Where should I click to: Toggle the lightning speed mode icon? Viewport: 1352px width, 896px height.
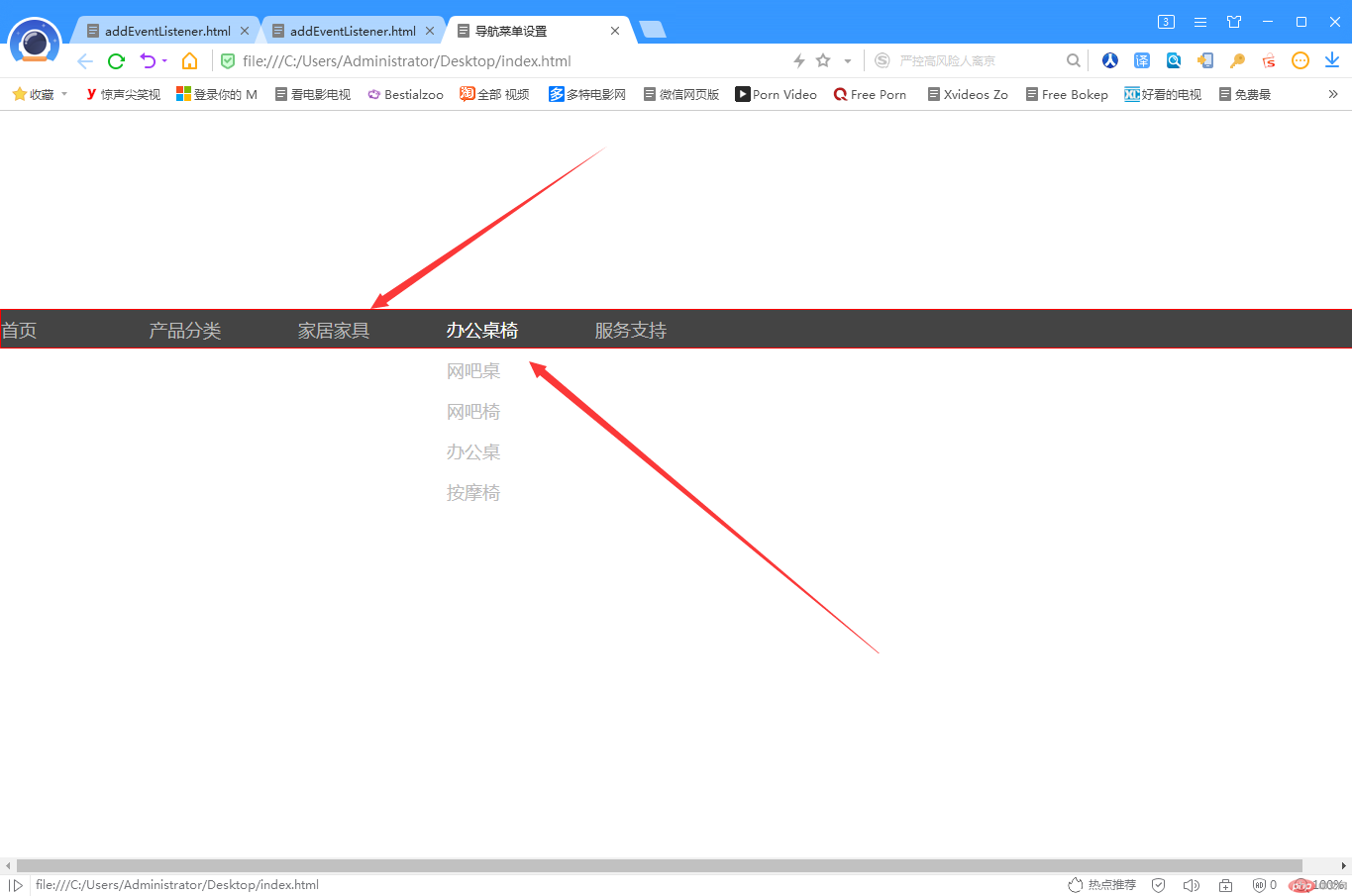coord(798,61)
